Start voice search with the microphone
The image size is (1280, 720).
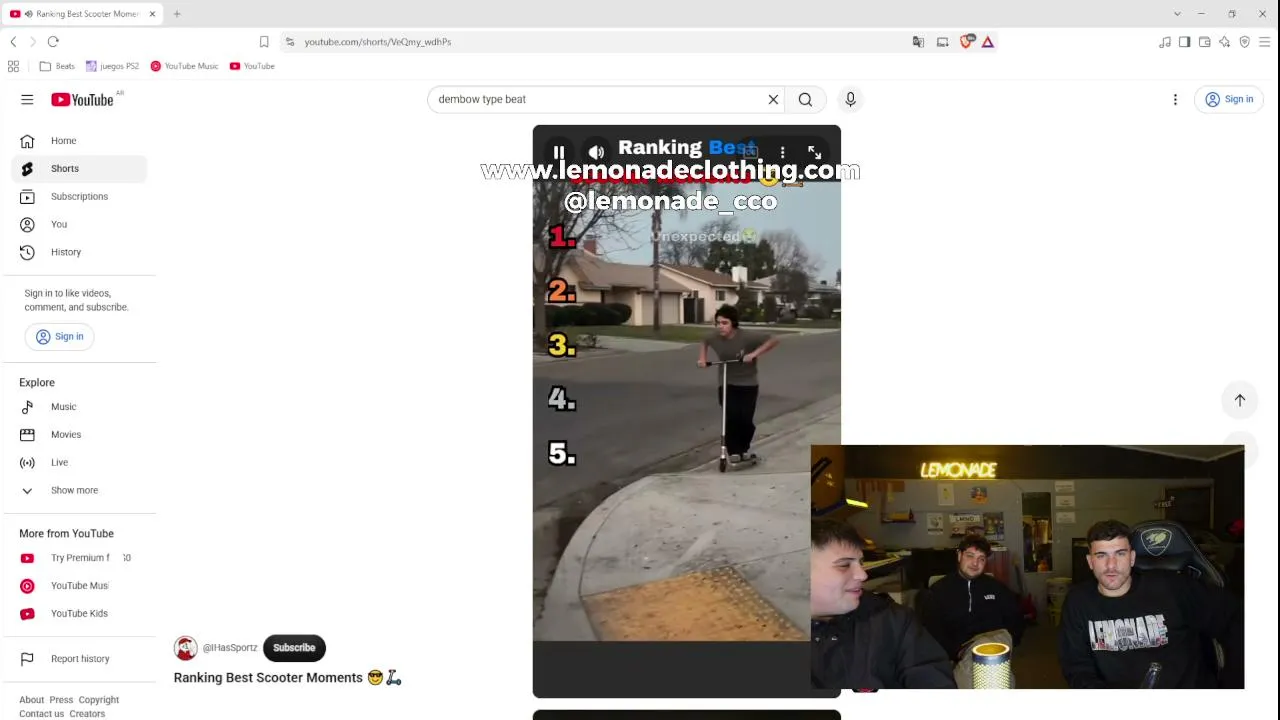(x=850, y=99)
